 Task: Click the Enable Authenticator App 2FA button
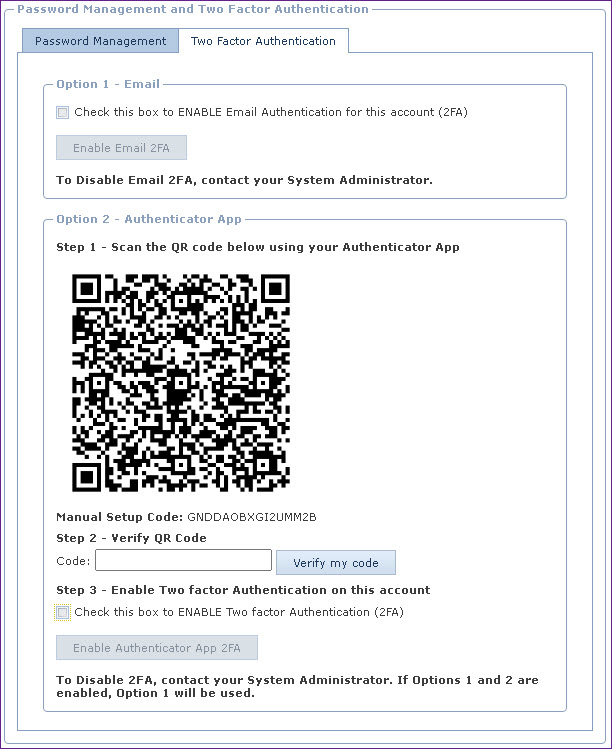[x=157, y=648]
